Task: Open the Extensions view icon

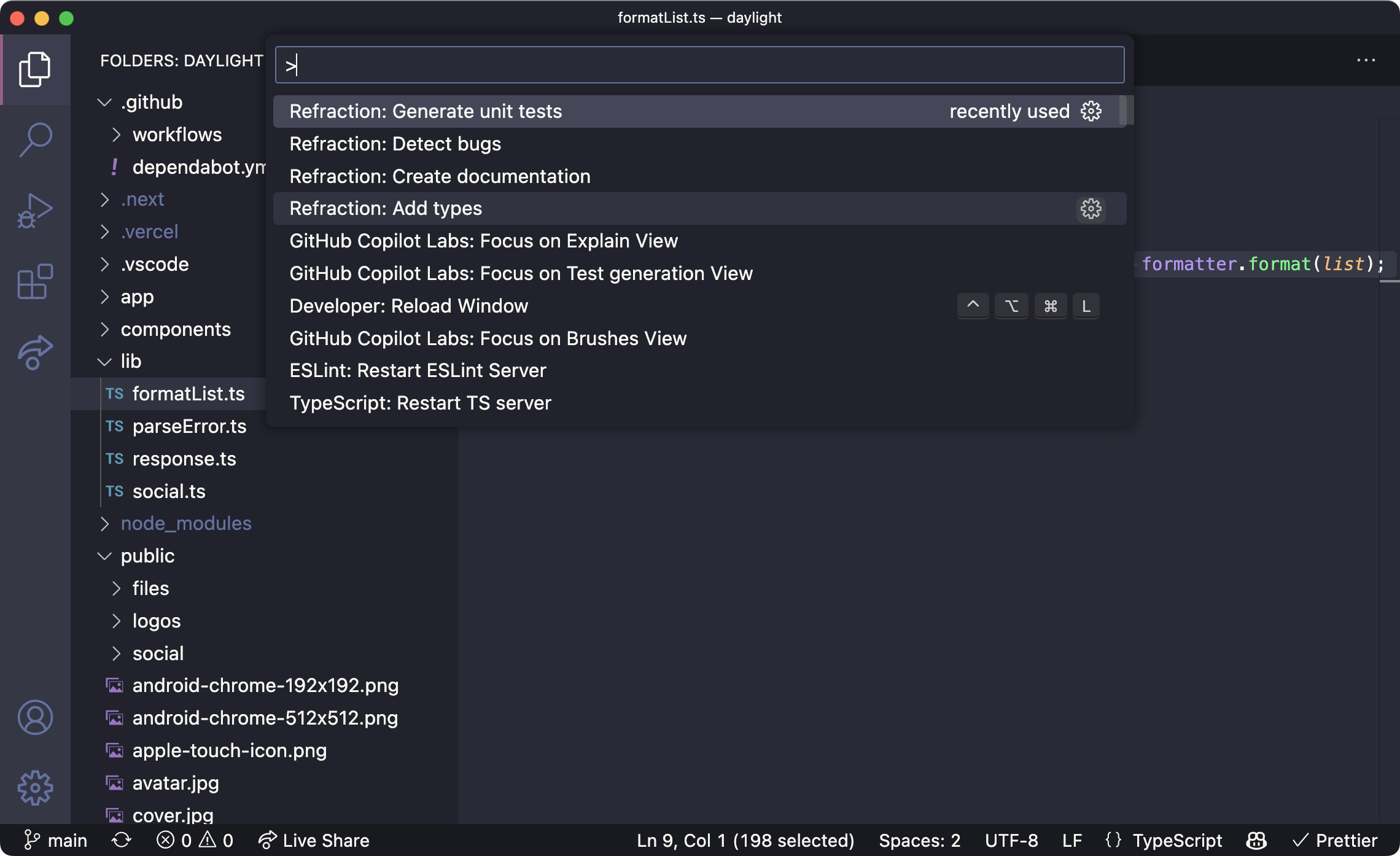Action: (x=35, y=282)
